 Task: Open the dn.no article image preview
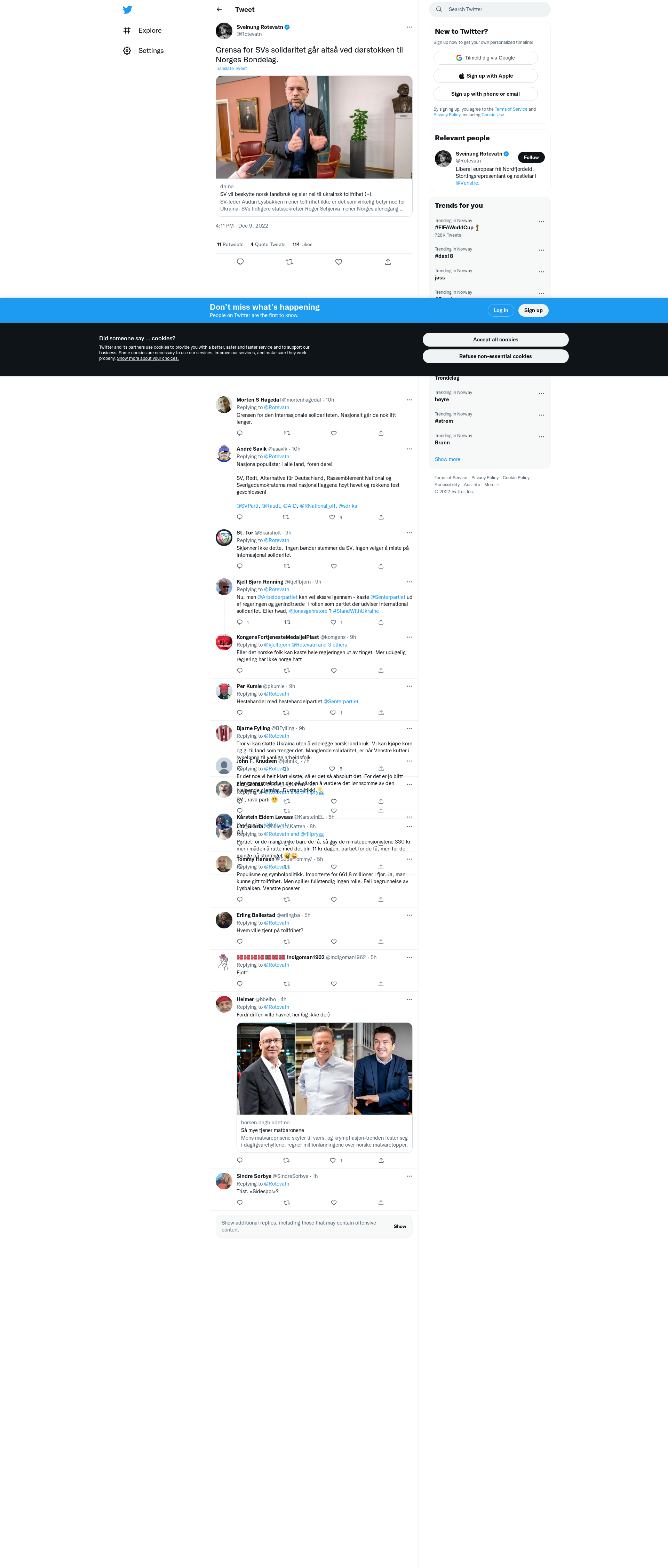[x=314, y=127]
